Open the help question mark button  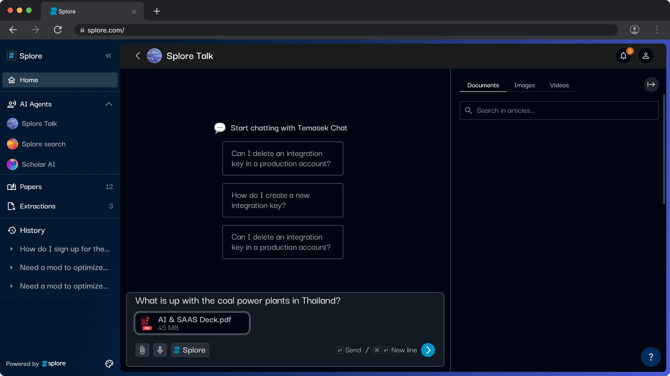(x=650, y=357)
